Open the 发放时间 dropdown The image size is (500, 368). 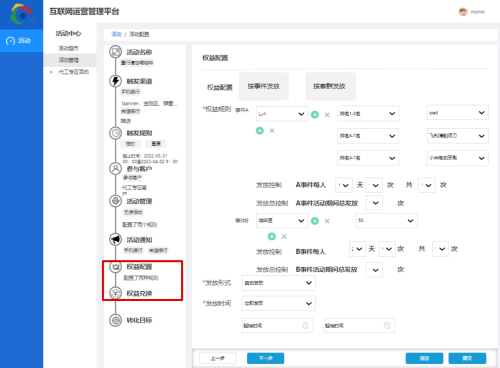pos(278,303)
